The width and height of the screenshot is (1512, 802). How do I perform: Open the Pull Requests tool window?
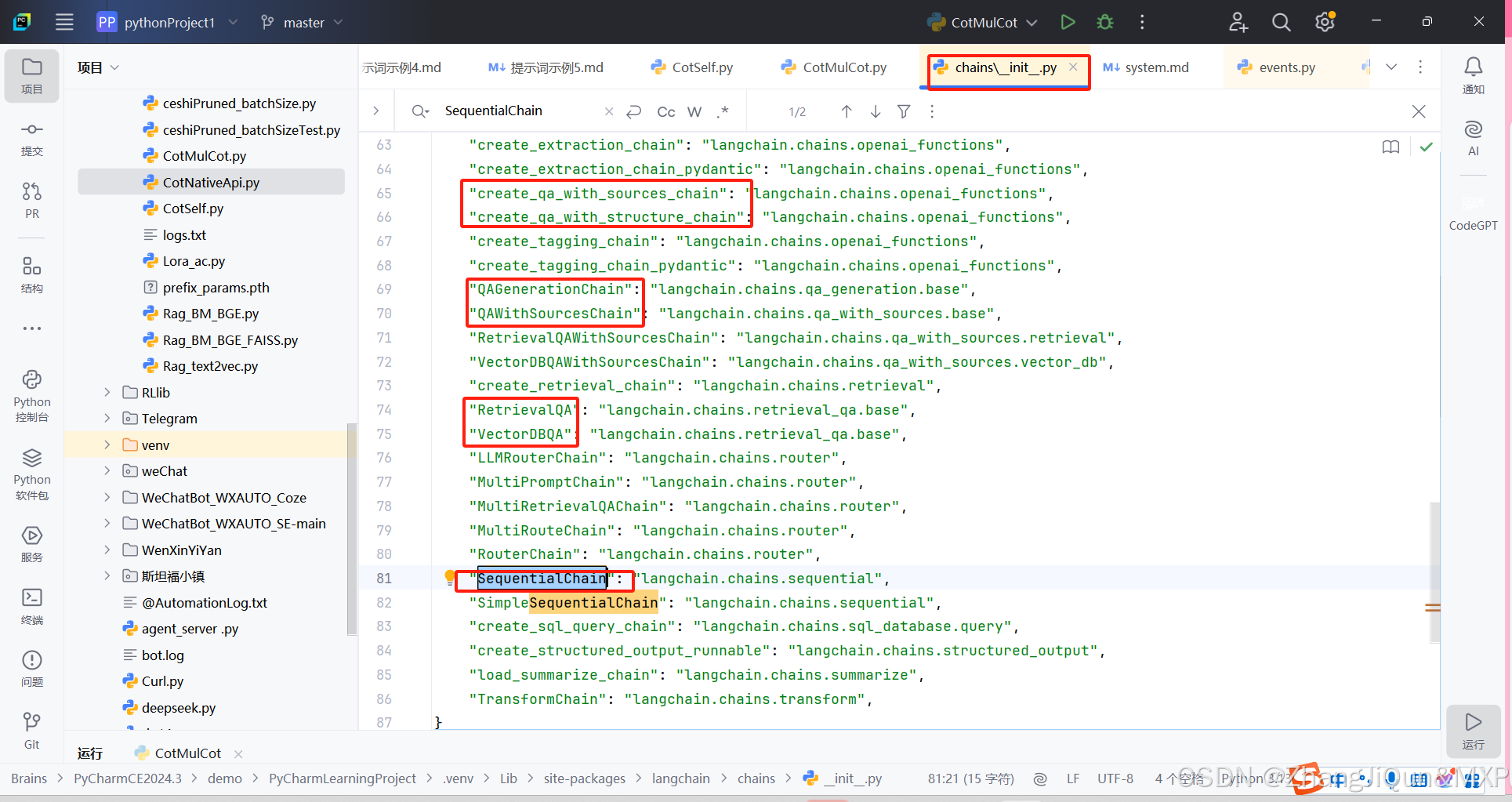click(x=31, y=200)
